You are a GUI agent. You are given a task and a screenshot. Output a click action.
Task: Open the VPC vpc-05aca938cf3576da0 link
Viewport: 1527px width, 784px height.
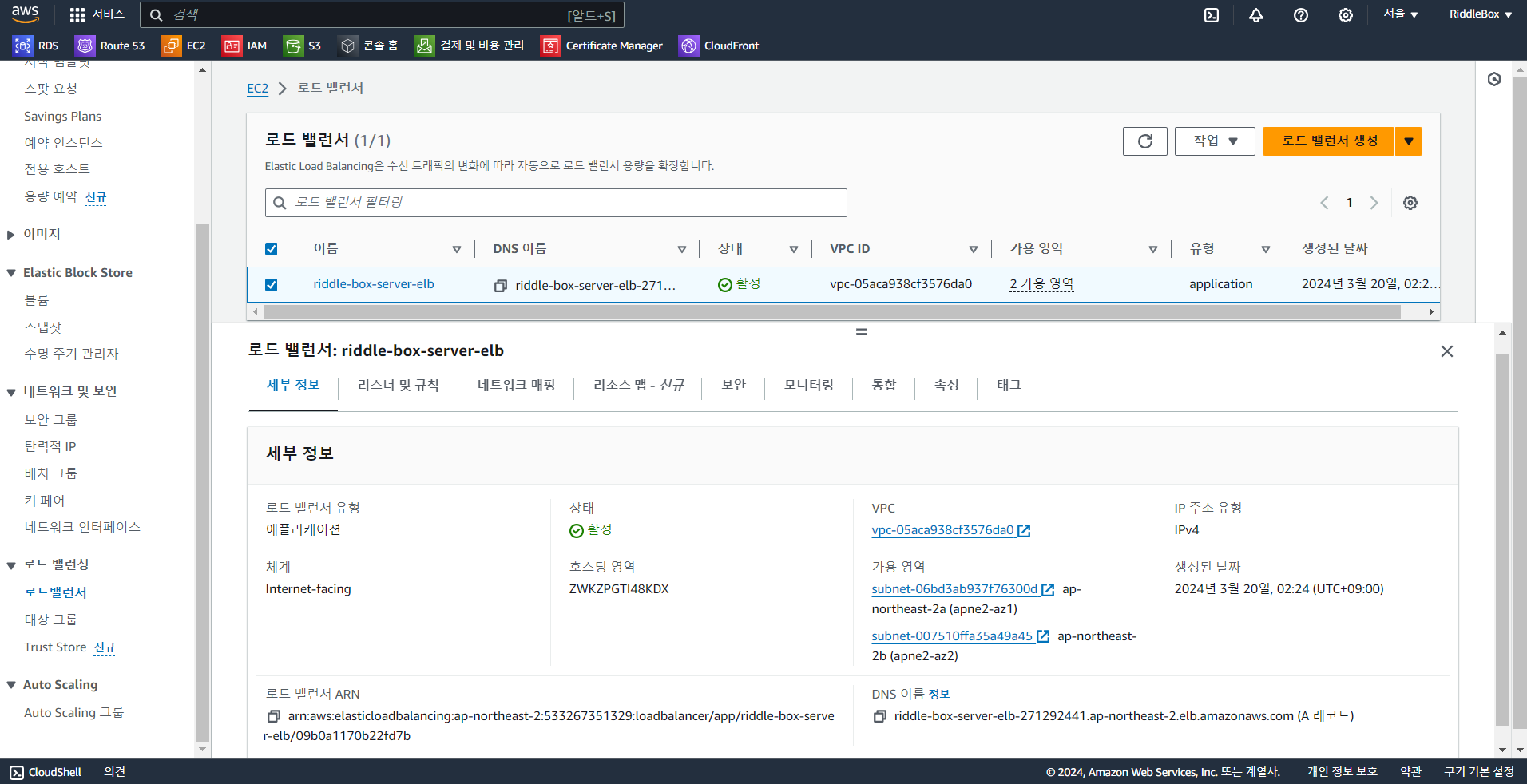[950, 530]
